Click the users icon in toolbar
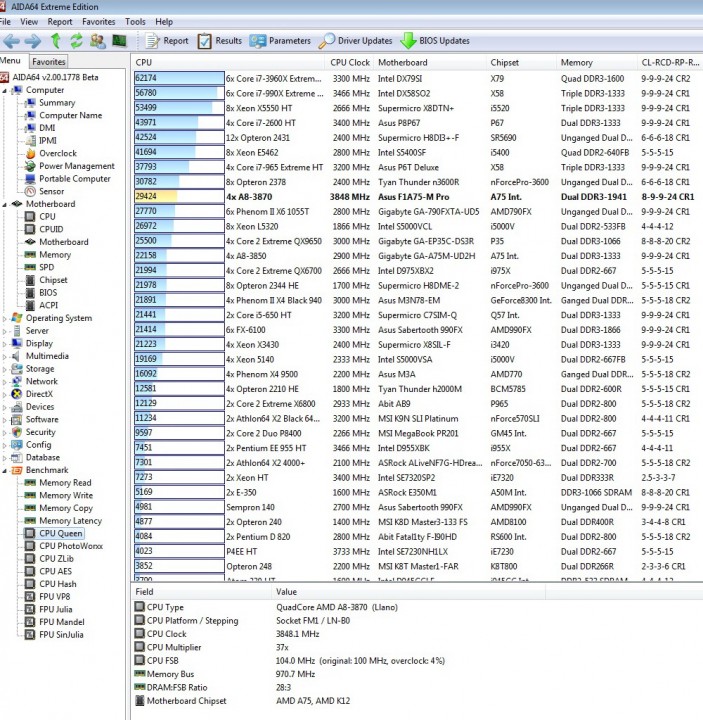 tap(97, 41)
